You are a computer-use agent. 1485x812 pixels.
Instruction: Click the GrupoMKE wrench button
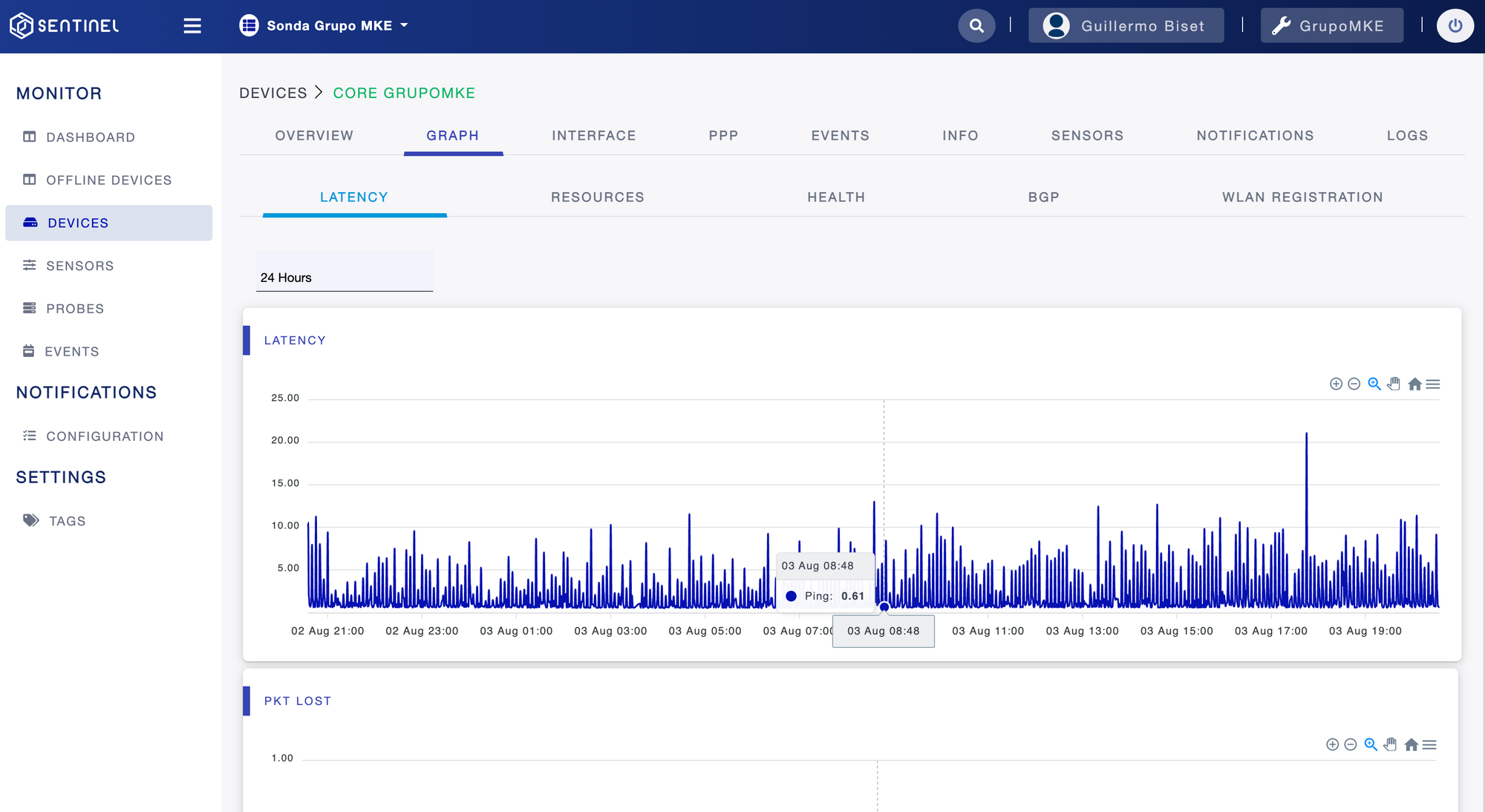tap(1332, 26)
